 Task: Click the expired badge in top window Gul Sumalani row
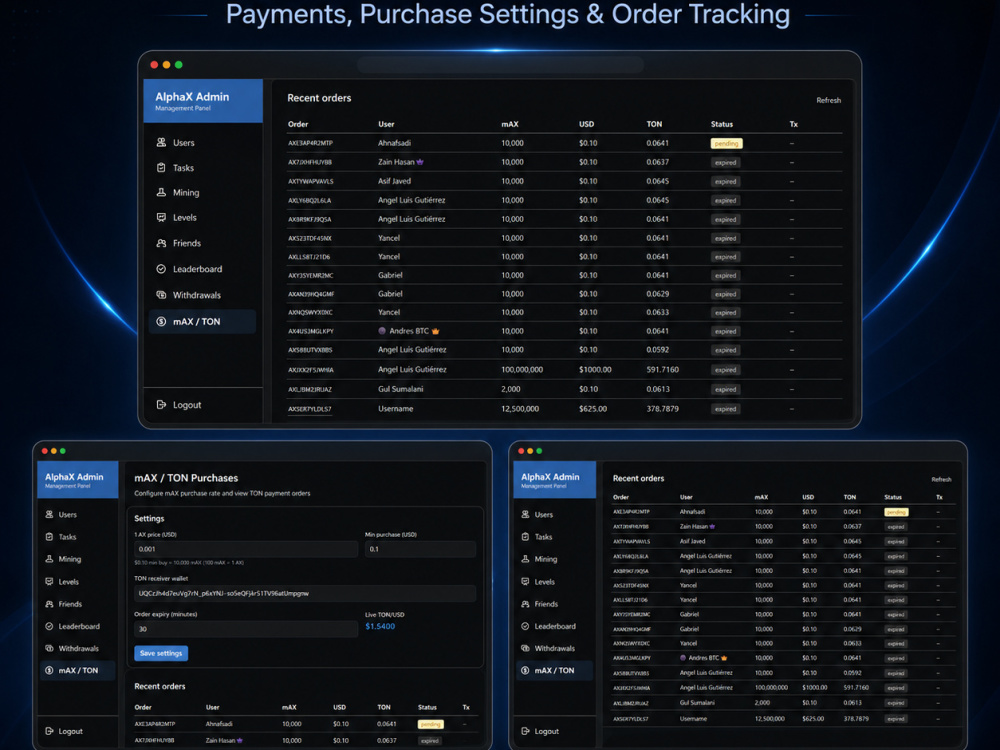[725, 390]
